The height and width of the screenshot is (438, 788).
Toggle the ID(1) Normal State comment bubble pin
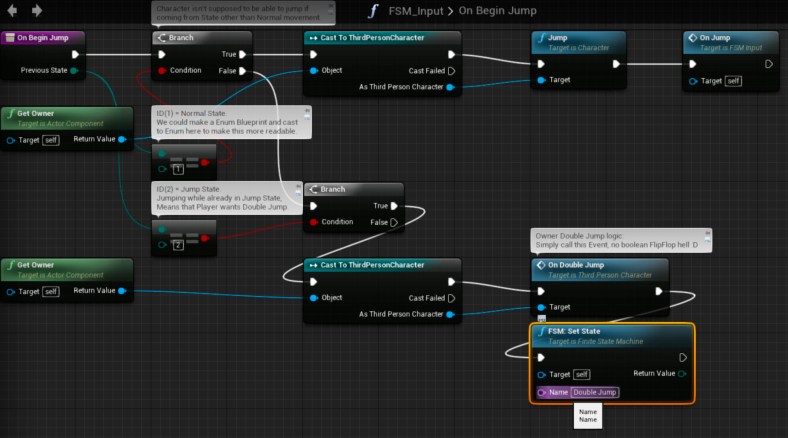(x=306, y=111)
